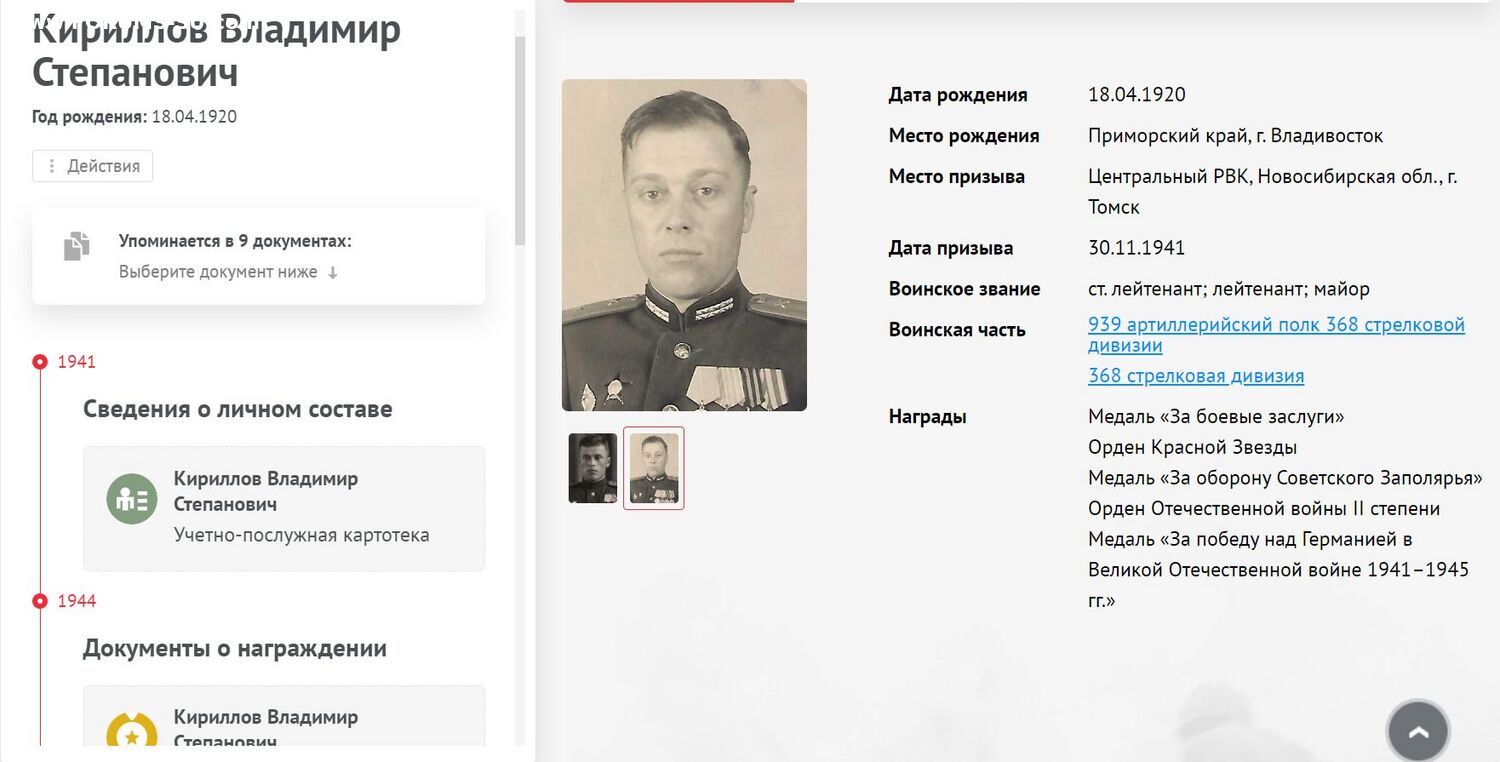Click the 1944 timeline marker
Image resolution: width=1500 pixels, height=762 pixels.
(40, 601)
